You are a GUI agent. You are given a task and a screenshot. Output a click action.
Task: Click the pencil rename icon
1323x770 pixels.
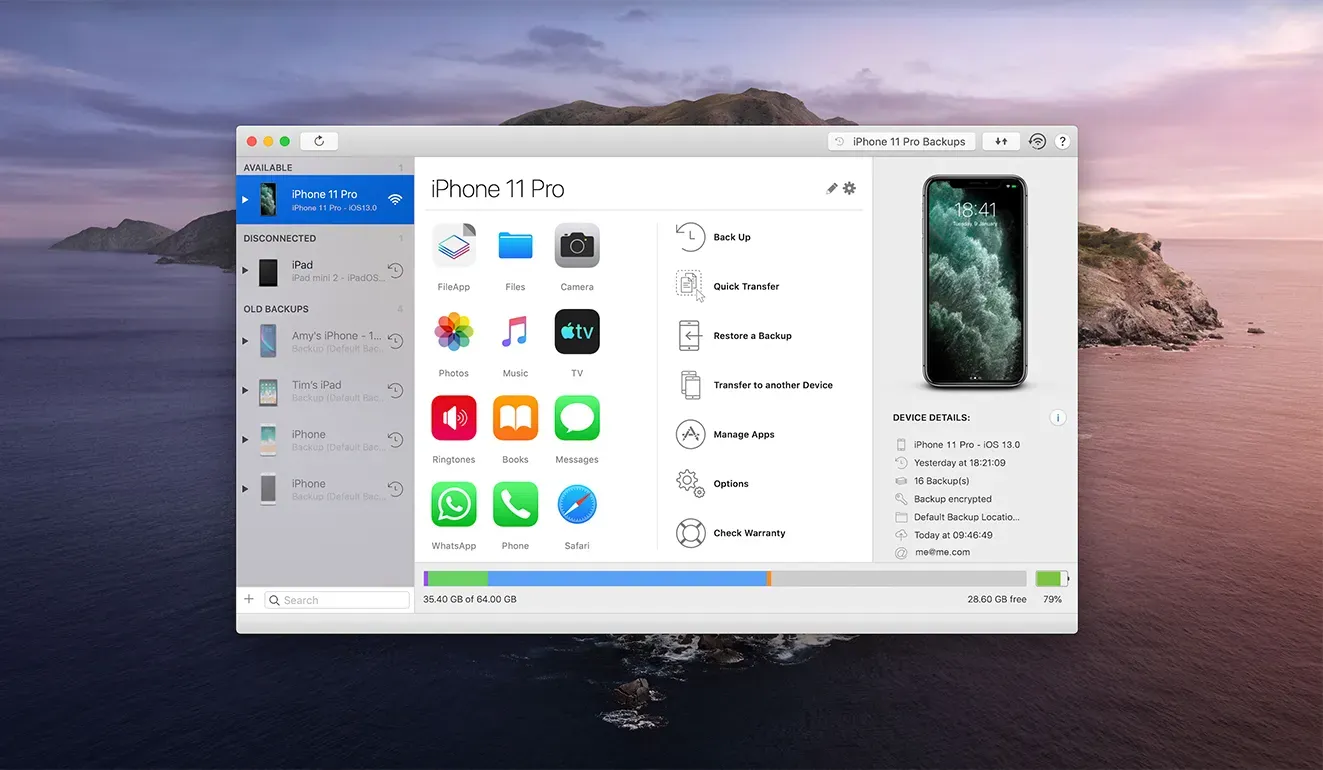[832, 188]
